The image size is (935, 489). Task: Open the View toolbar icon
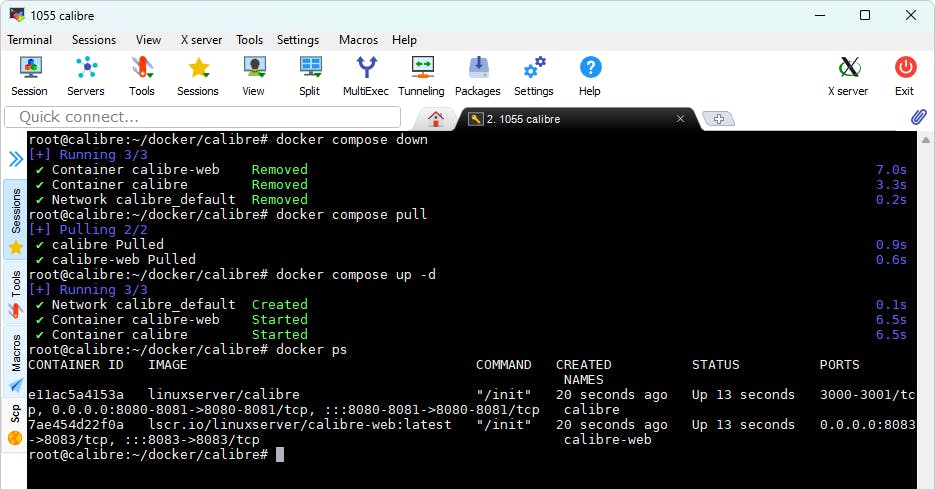pos(254,76)
